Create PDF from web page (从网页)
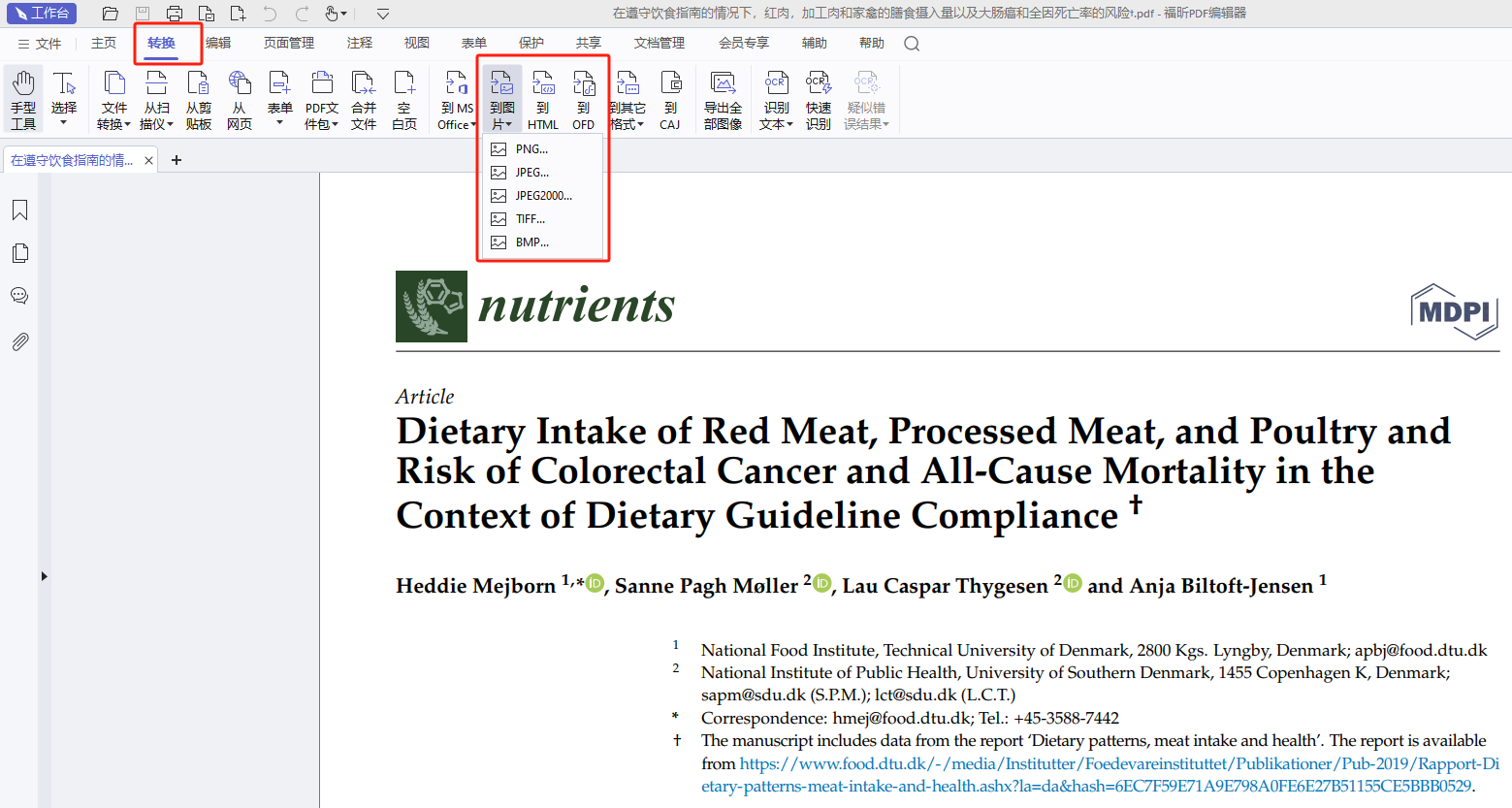 click(x=239, y=99)
